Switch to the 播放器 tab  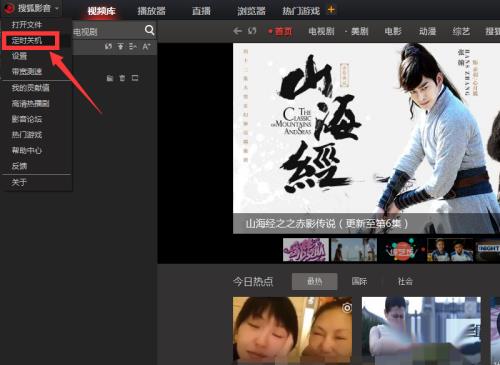click(x=151, y=11)
